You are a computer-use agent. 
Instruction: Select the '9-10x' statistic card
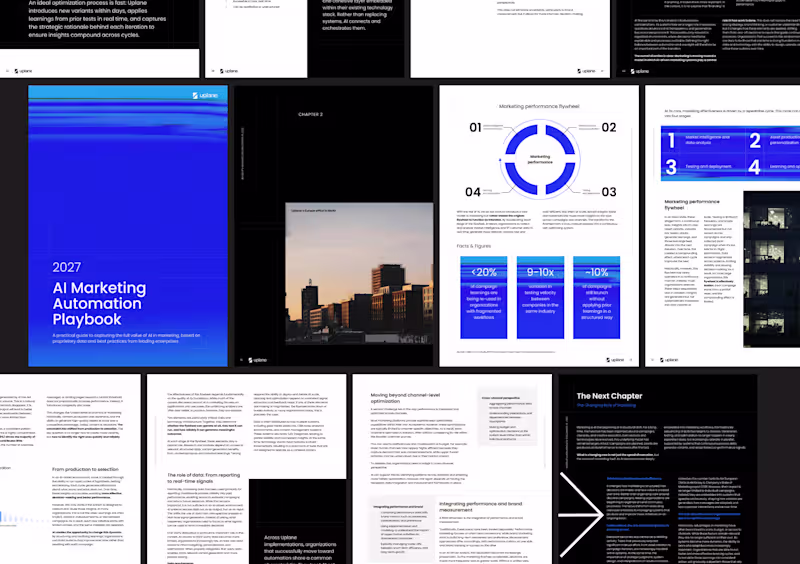click(540, 298)
